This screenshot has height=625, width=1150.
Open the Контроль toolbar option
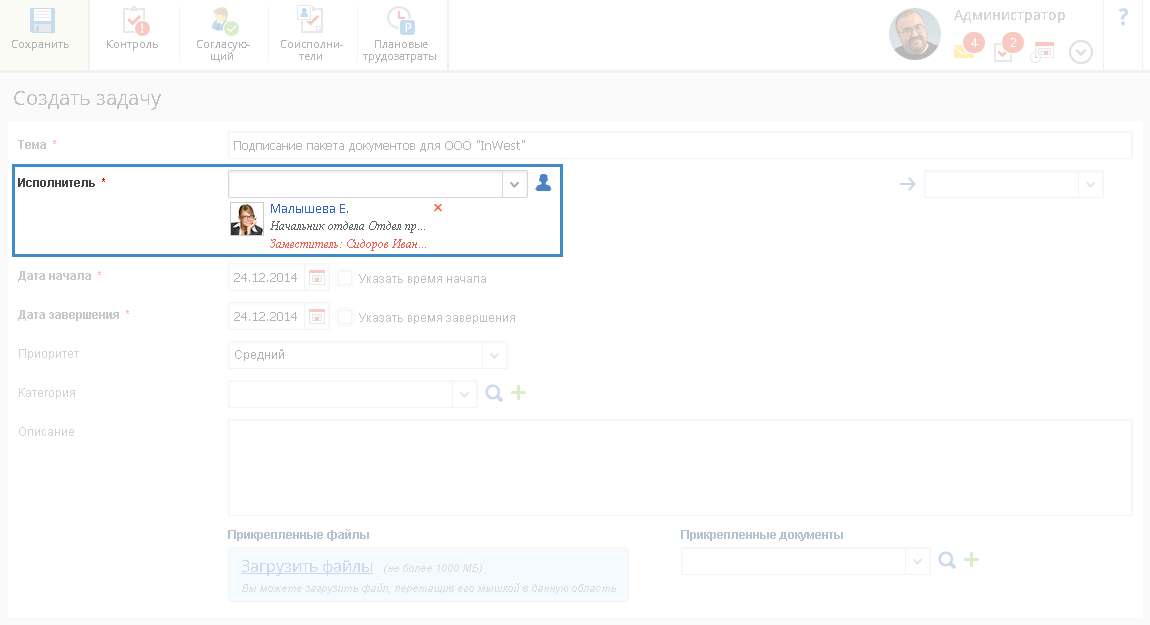pyautogui.click(x=132, y=24)
